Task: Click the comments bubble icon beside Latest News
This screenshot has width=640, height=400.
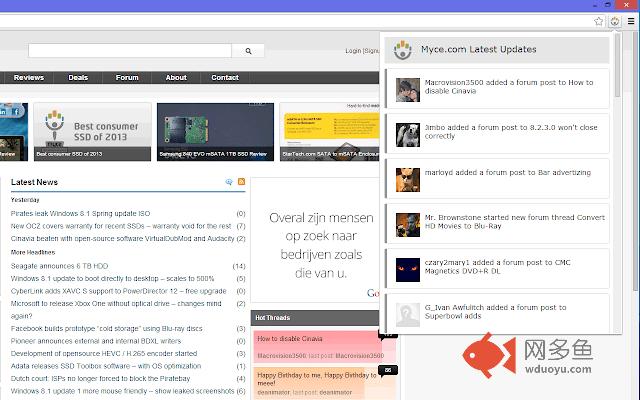Action: [x=229, y=182]
